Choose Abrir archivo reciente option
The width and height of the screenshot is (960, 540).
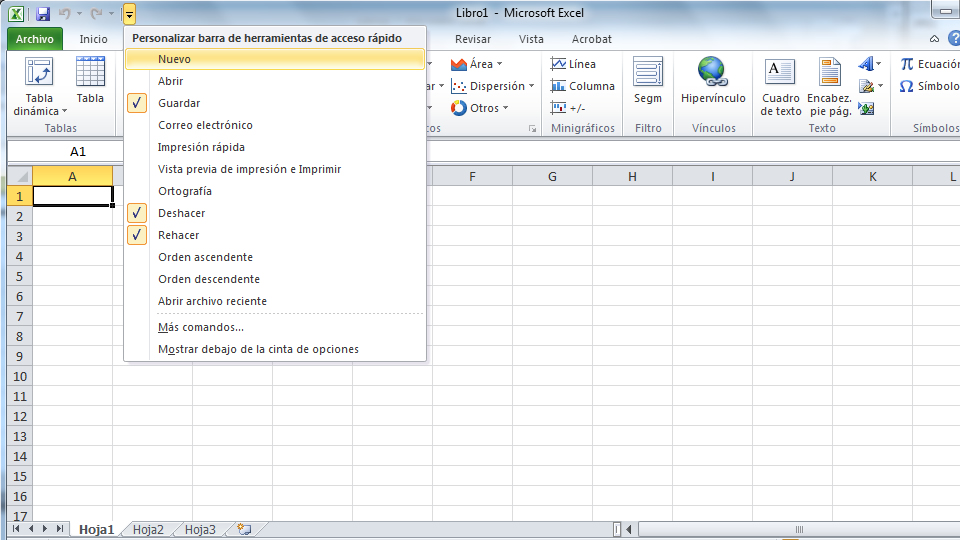pyautogui.click(x=276, y=301)
